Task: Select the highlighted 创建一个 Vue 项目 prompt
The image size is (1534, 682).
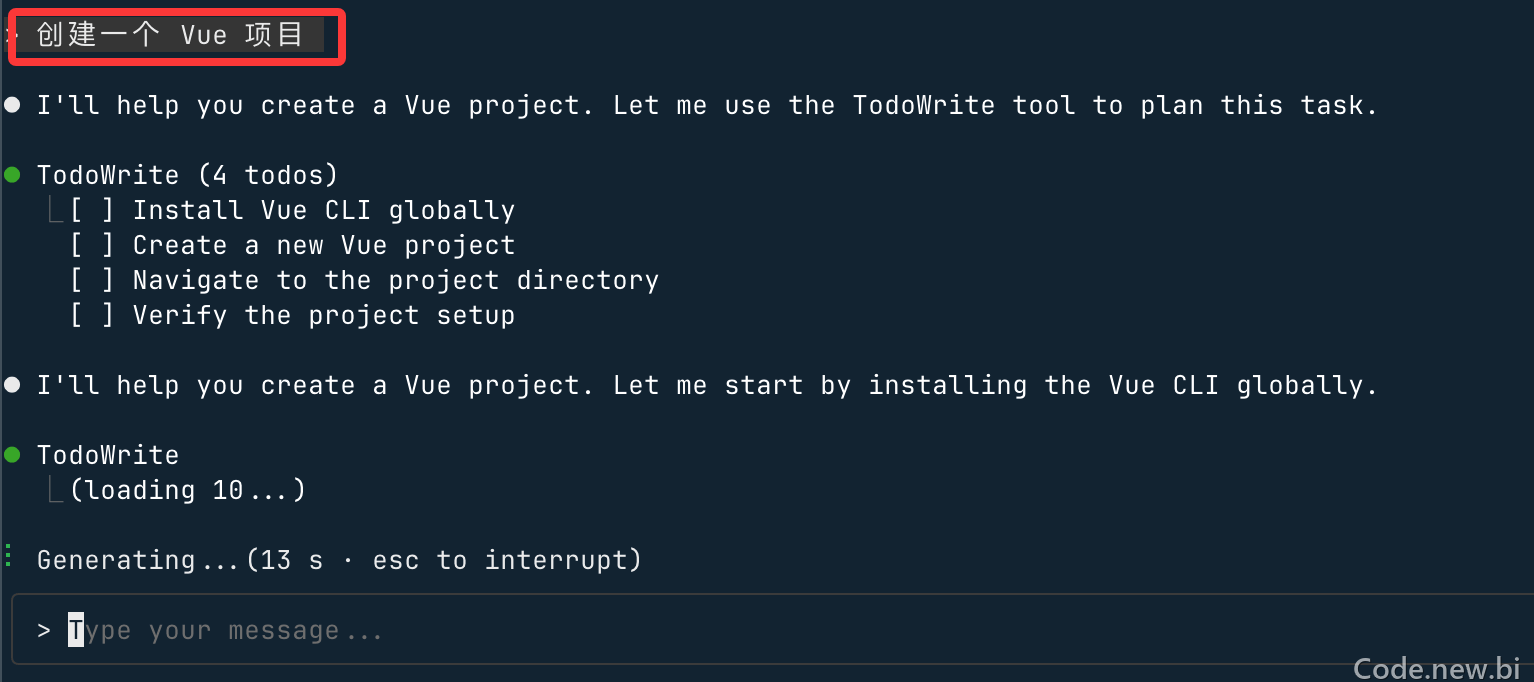Action: click(x=170, y=35)
